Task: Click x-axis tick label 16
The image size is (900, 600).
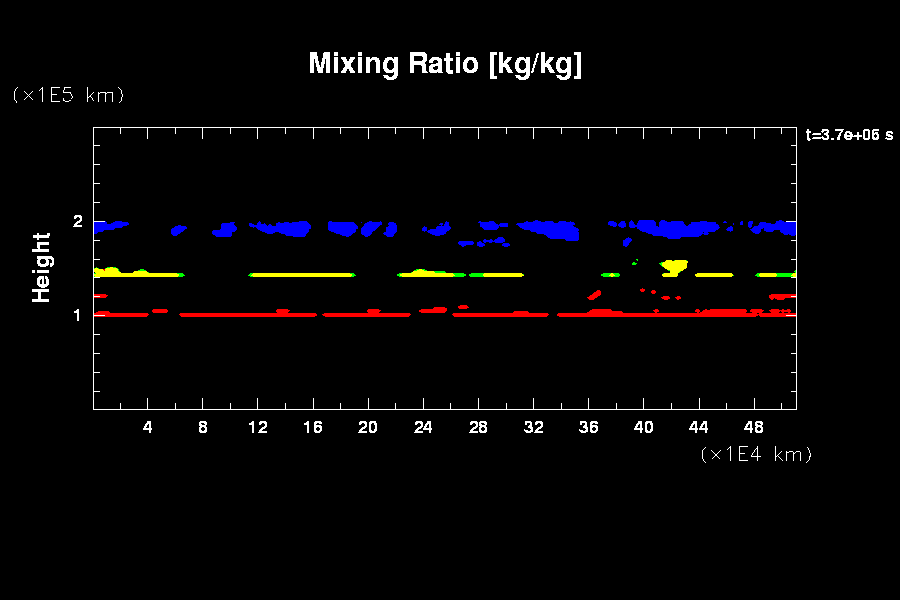Action: tap(314, 428)
